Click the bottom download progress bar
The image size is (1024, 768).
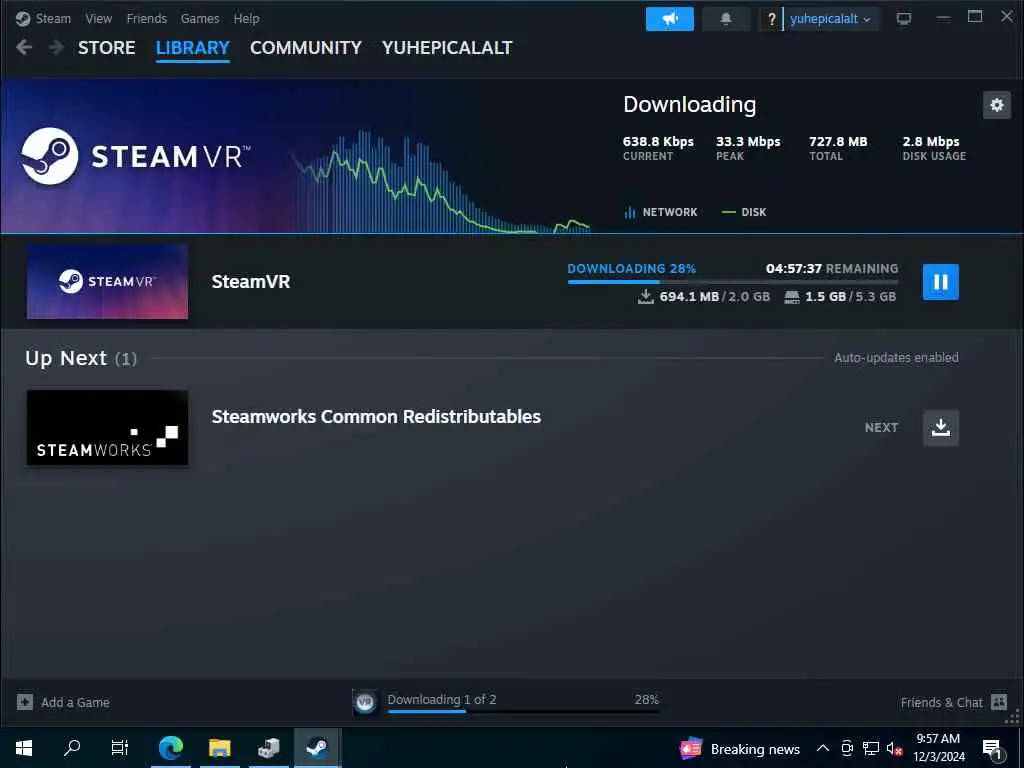point(523,711)
